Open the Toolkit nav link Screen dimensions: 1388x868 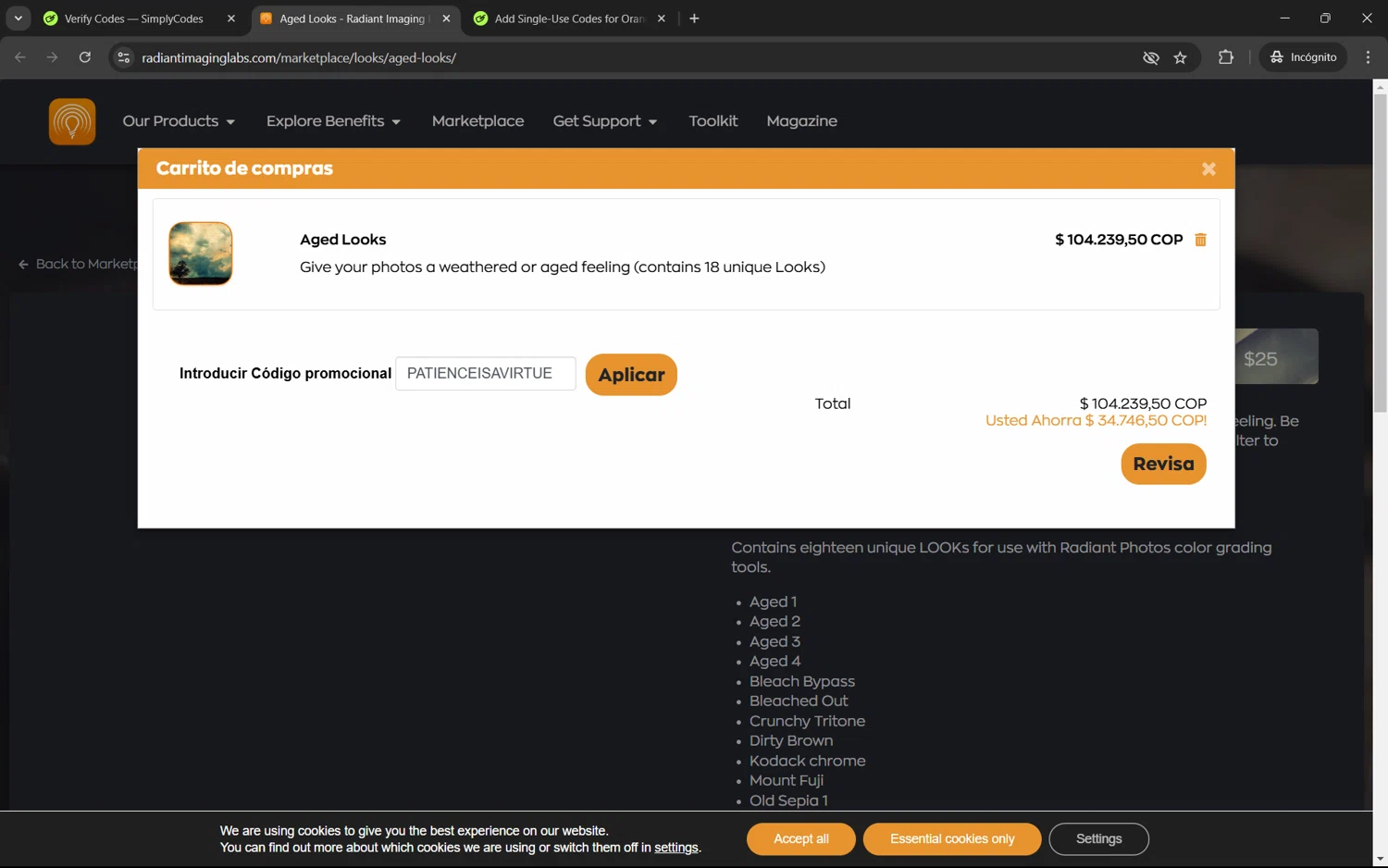point(713,121)
